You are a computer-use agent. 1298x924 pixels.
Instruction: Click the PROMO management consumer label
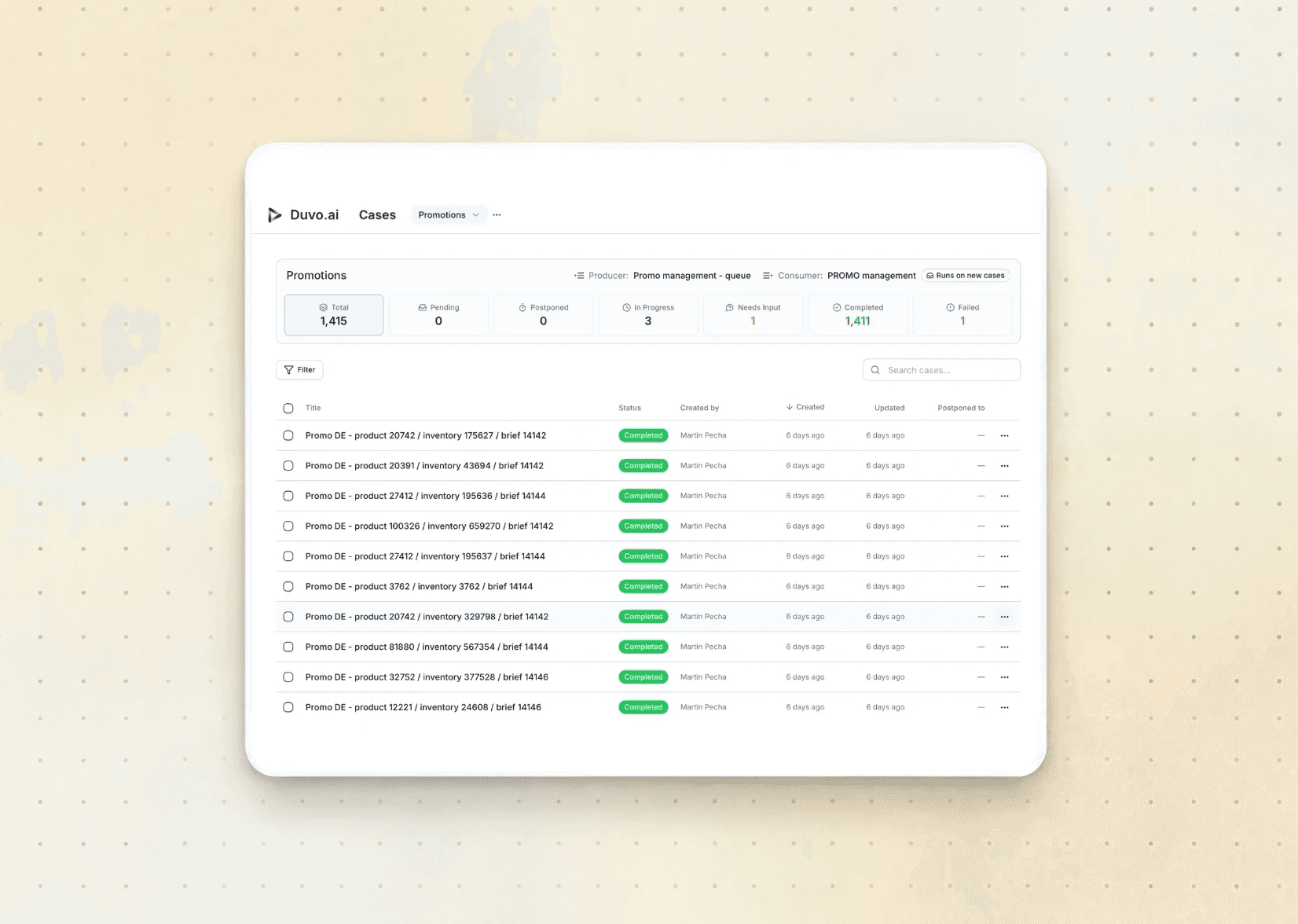871,276
